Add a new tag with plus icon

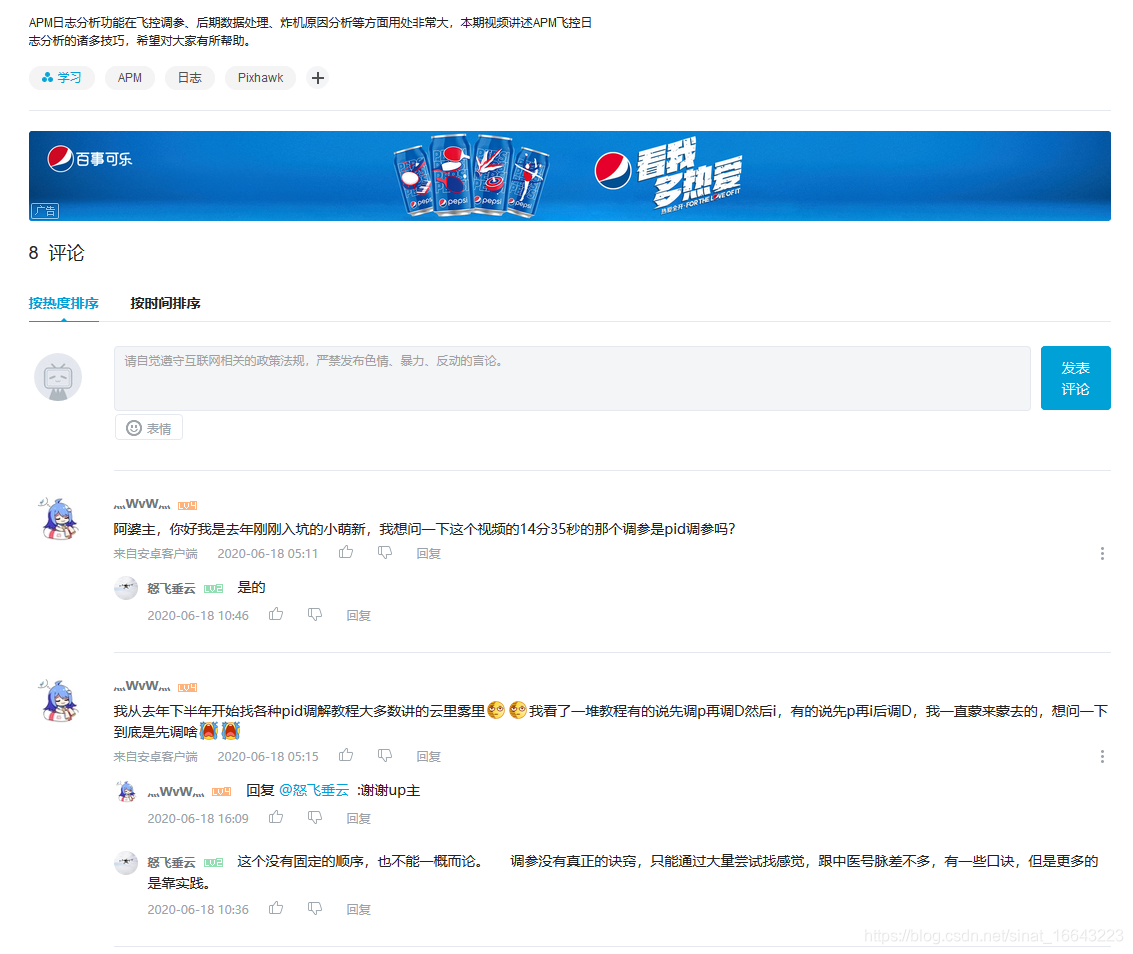point(317,77)
